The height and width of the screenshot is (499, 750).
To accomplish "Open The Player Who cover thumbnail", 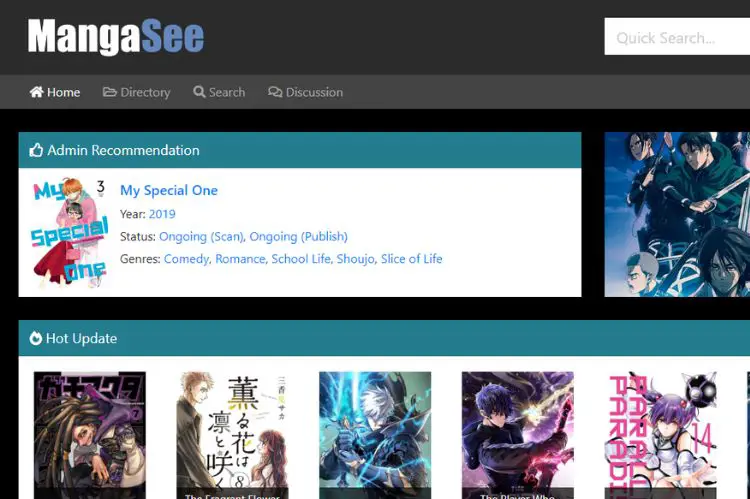I will click(x=518, y=435).
